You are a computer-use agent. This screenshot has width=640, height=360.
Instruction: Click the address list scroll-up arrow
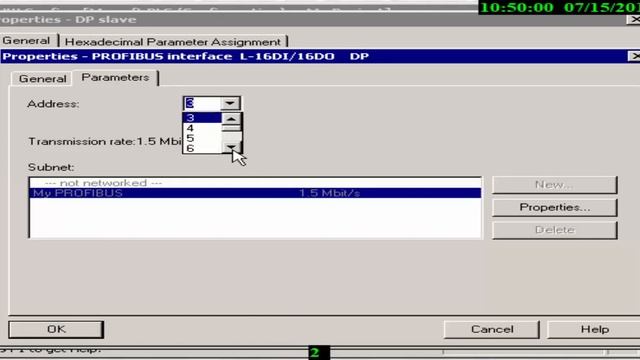(231, 119)
